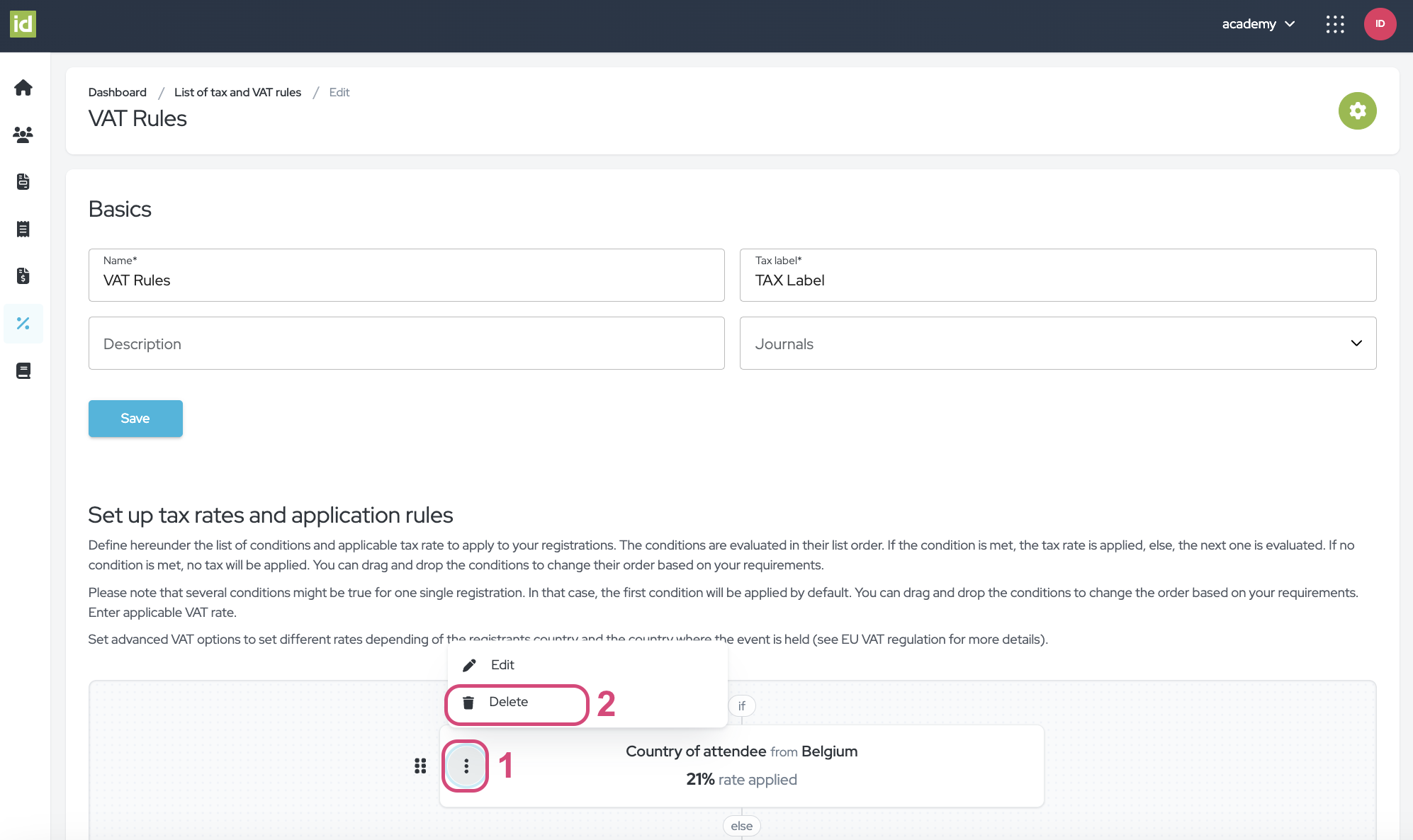1413x840 pixels.
Task: Click the Name input field
Action: (406, 279)
